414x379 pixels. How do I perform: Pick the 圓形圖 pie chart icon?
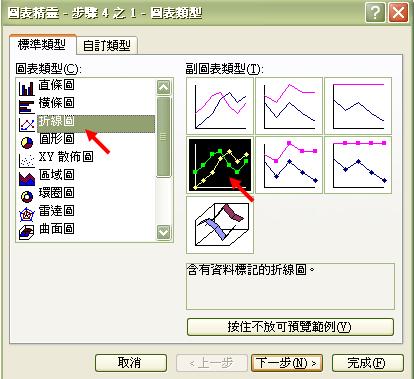coord(27,143)
